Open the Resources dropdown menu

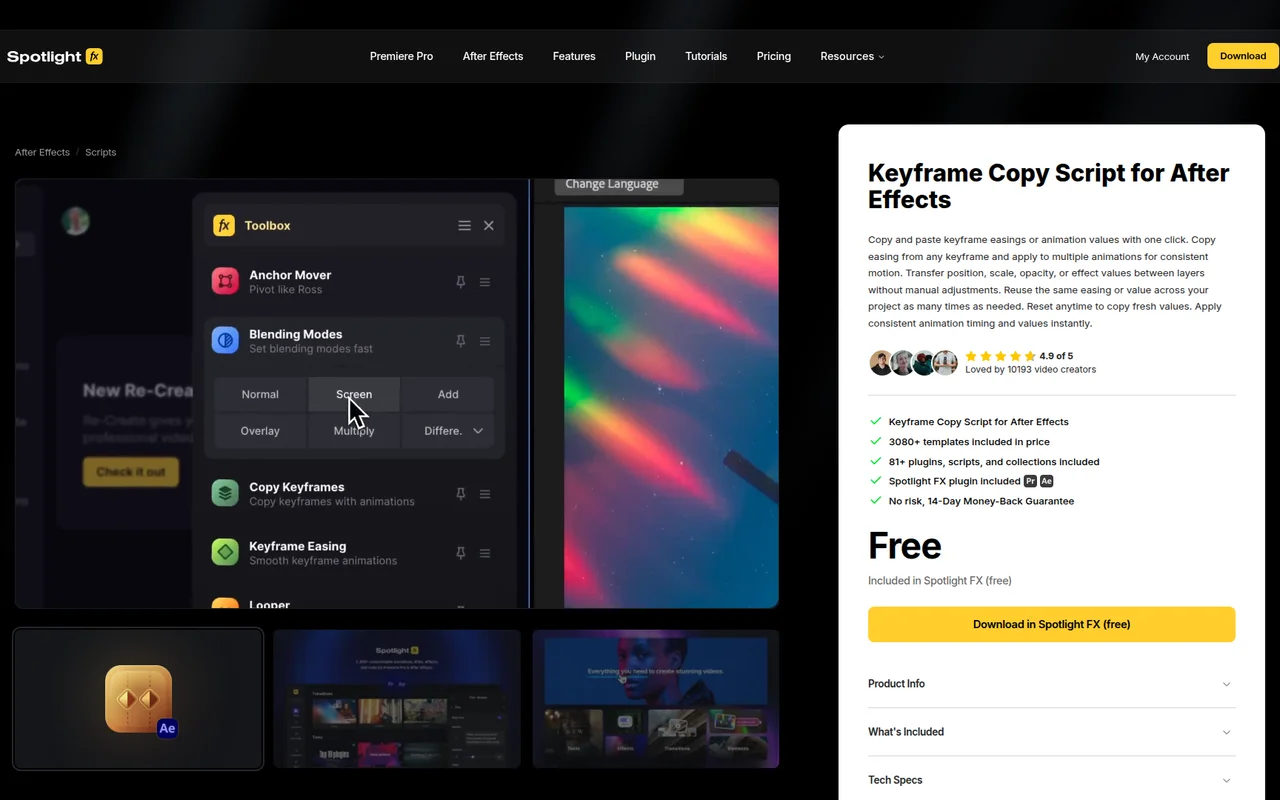(x=852, y=56)
